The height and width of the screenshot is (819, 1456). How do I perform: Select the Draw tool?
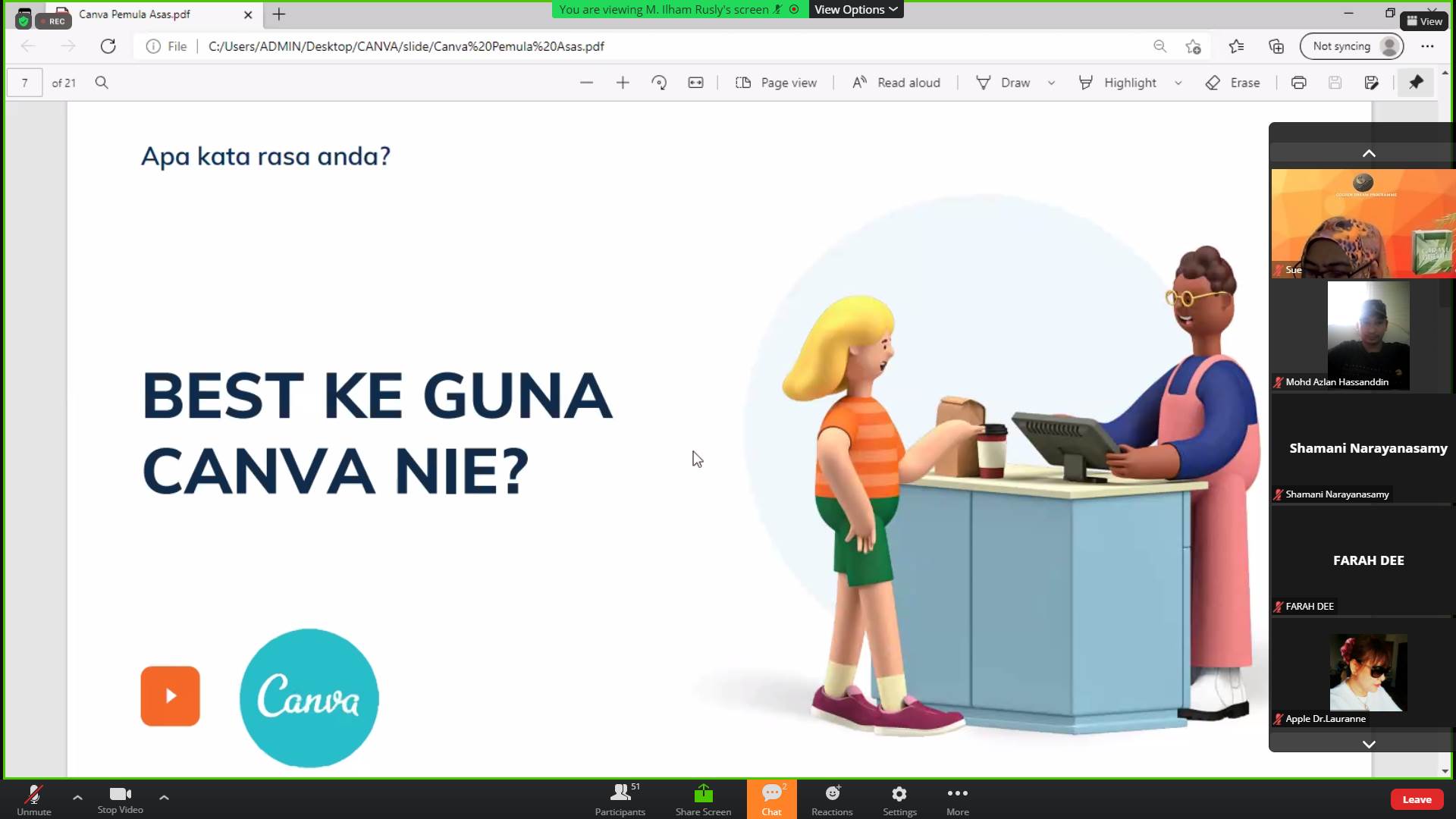1003,83
